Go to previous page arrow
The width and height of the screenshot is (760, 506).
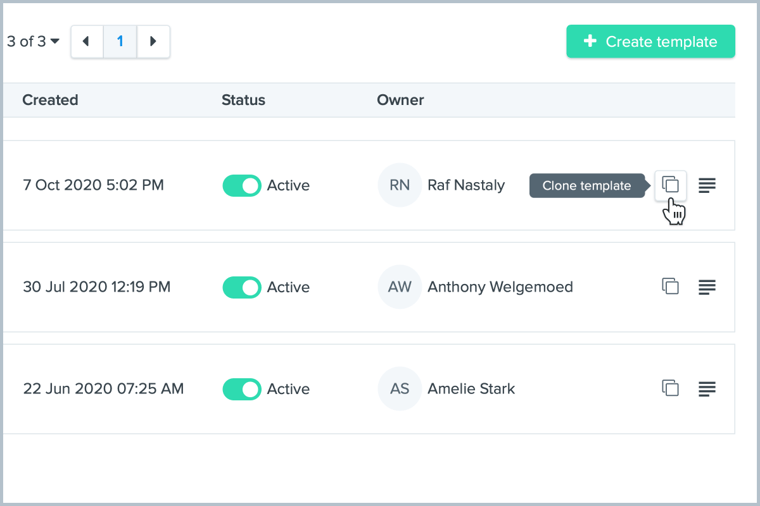coord(86,42)
